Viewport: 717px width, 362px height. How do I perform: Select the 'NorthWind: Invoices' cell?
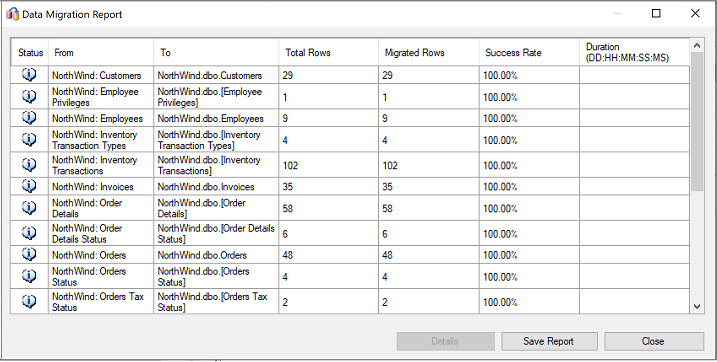(x=101, y=186)
